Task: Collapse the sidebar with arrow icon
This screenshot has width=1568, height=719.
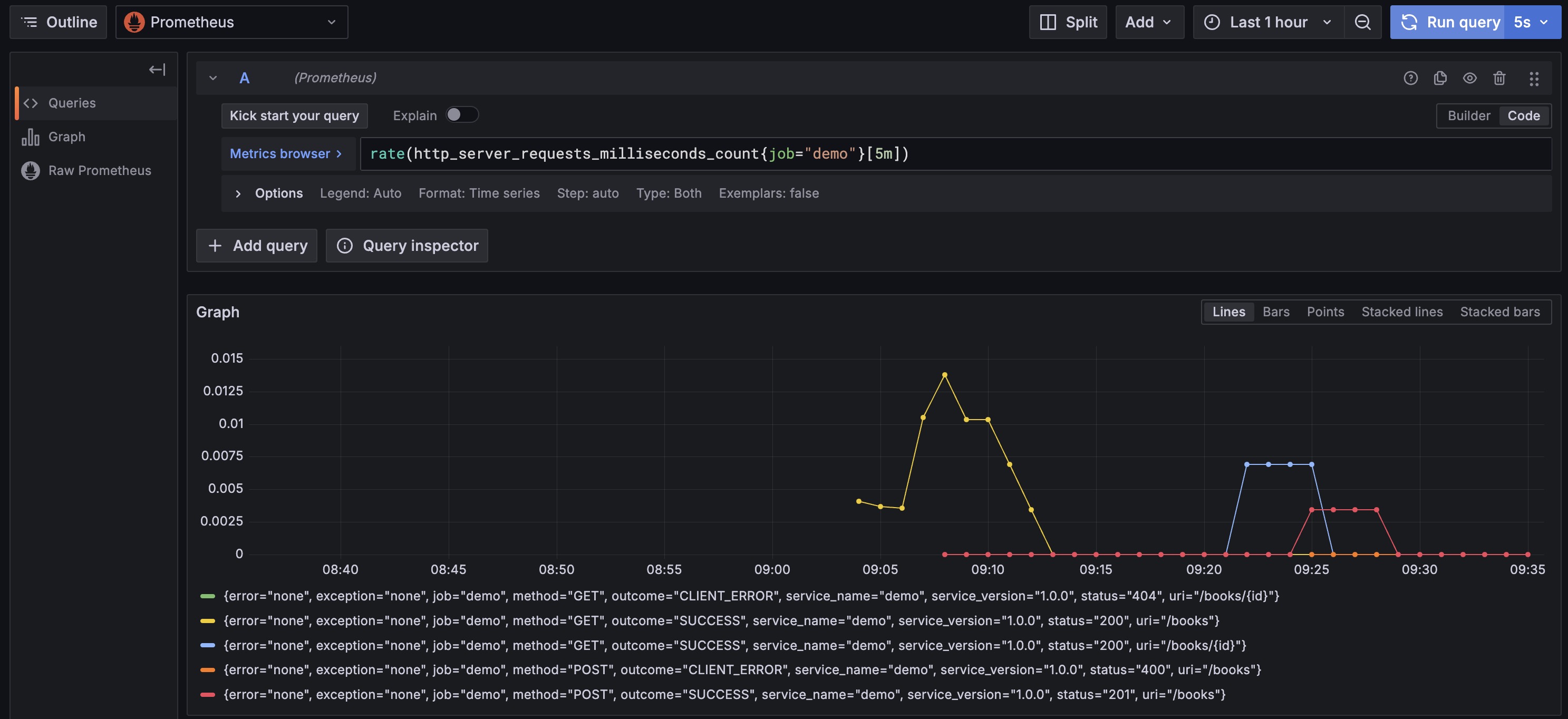Action: (157, 70)
